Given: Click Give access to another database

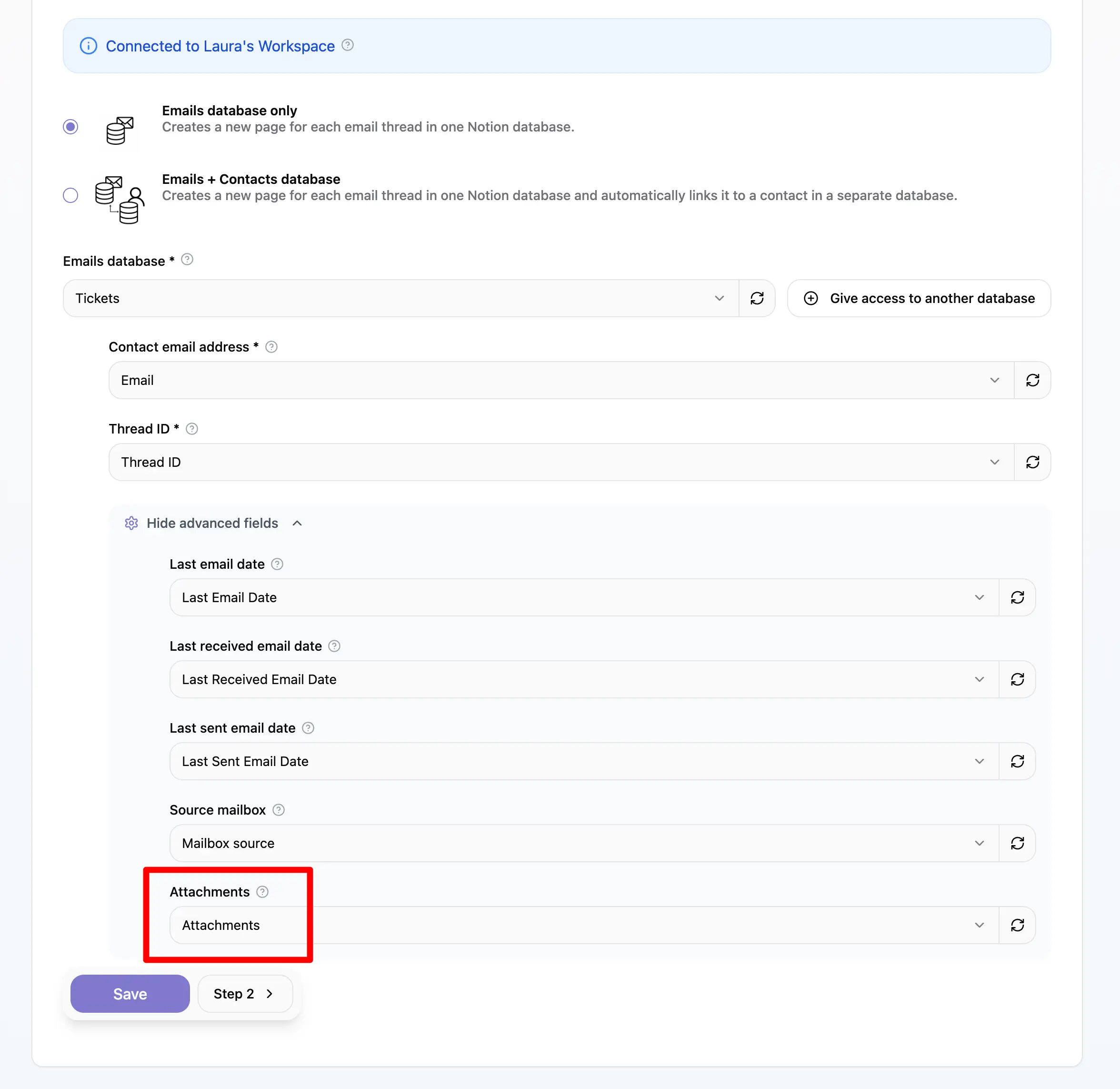Looking at the screenshot, I should click(918, 298).
